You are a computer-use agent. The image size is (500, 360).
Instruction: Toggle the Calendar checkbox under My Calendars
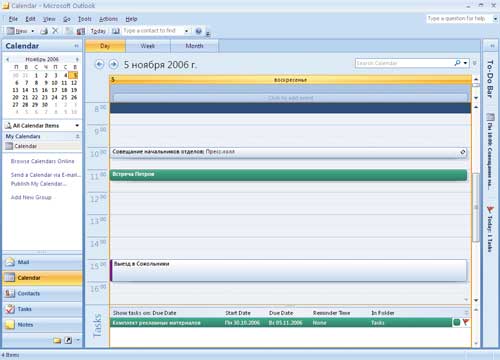(x=9, y=146)
